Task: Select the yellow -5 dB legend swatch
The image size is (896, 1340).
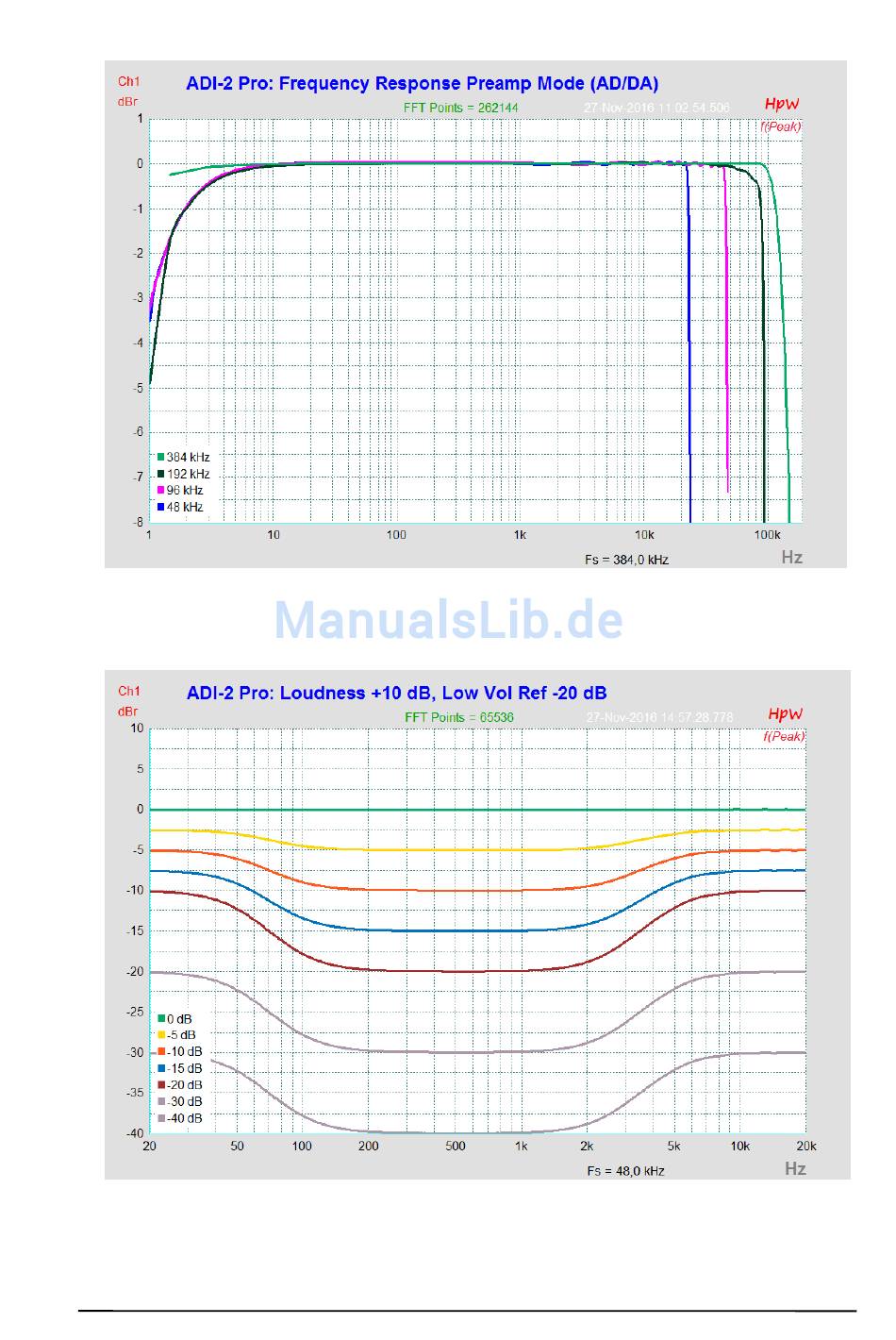Action: (x=161, y=1035)
